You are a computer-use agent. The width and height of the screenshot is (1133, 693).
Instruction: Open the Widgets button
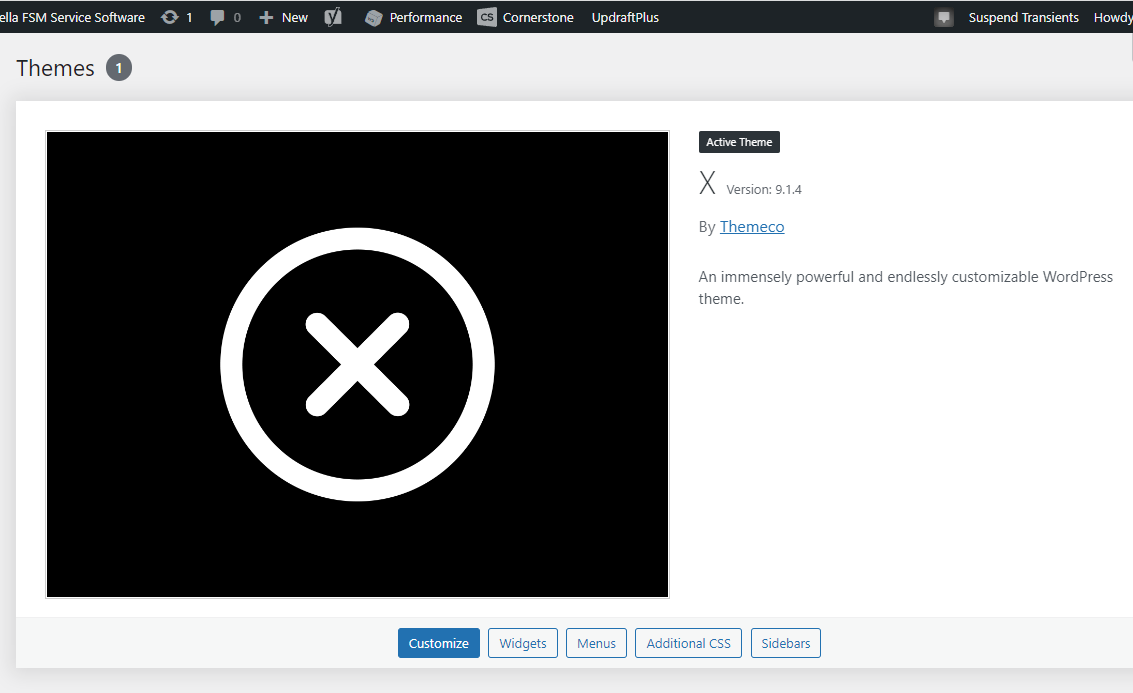522,643
